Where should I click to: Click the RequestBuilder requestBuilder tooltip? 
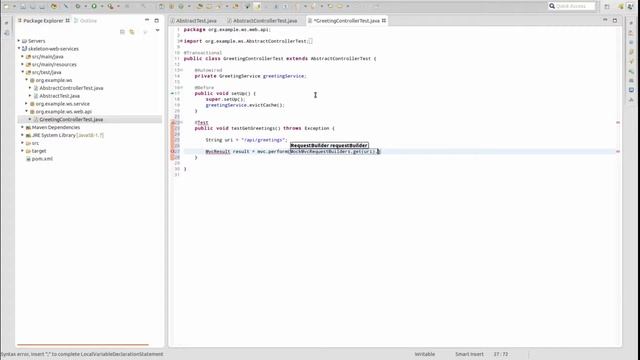coord(329,145)
